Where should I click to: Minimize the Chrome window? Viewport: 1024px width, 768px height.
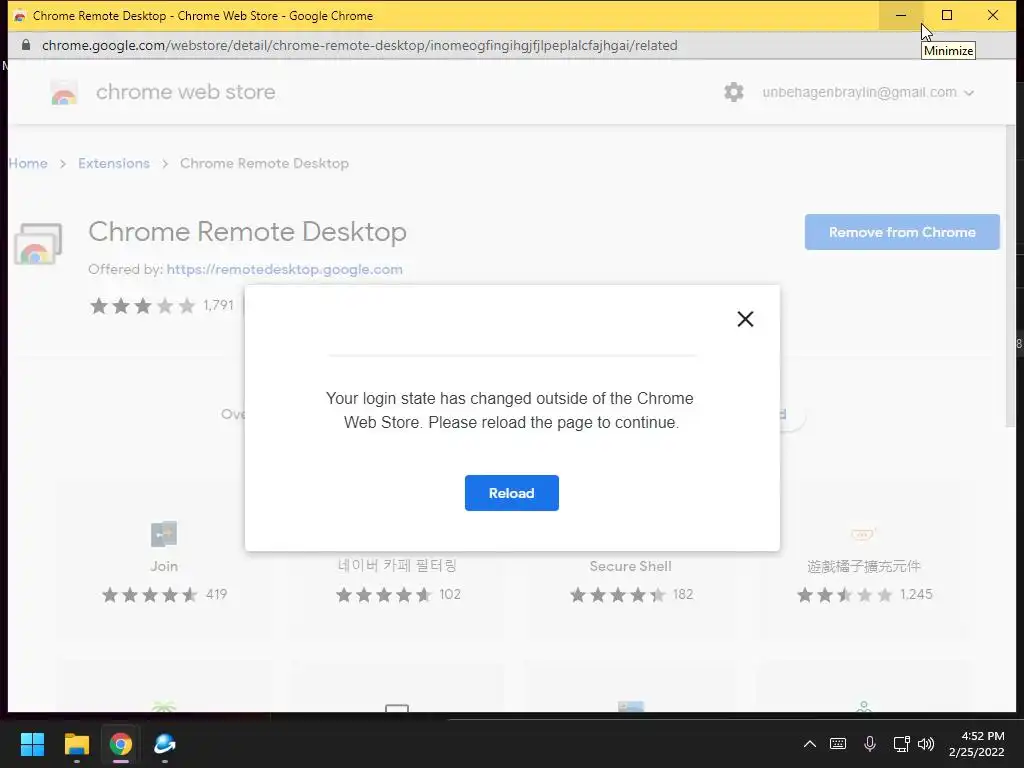[x=901, y=15]
